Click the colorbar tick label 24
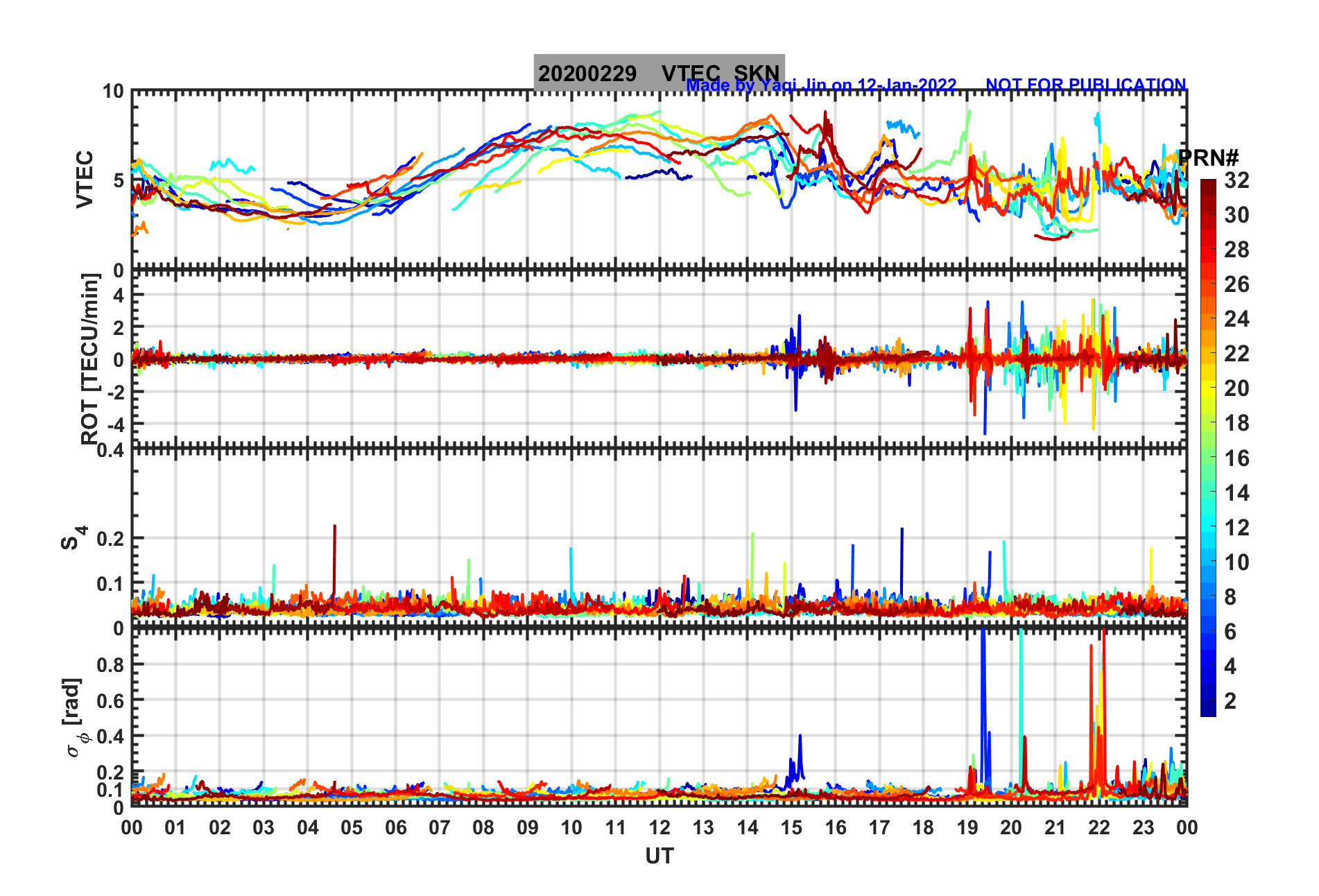Screen dimensions: 1319x896 click(1236, 319)
